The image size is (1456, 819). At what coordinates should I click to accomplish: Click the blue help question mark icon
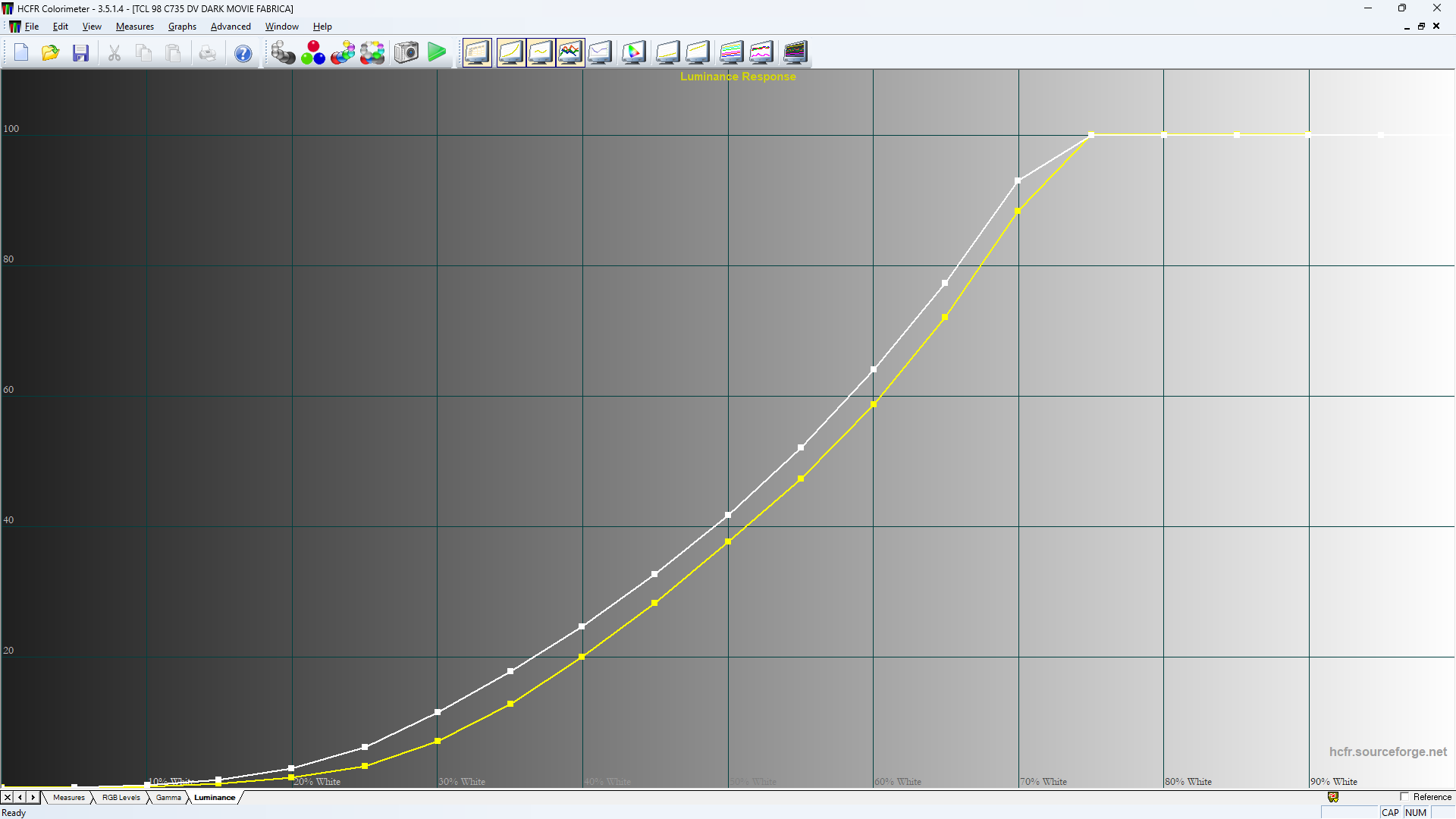(243, 54)
